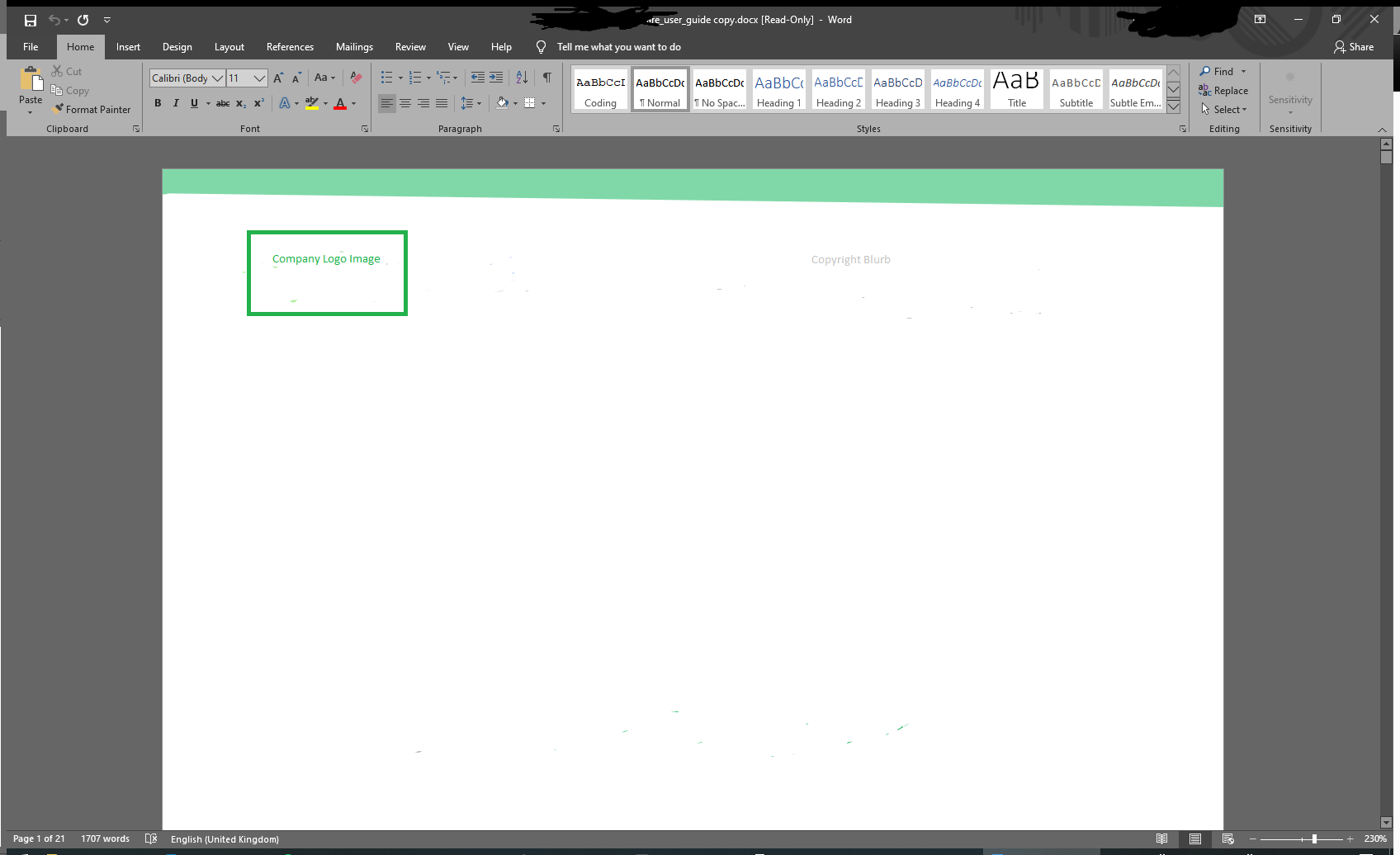The image size is (1400, 855).
Task: Toggle strikethrough formatting
Action: point(223,103)
